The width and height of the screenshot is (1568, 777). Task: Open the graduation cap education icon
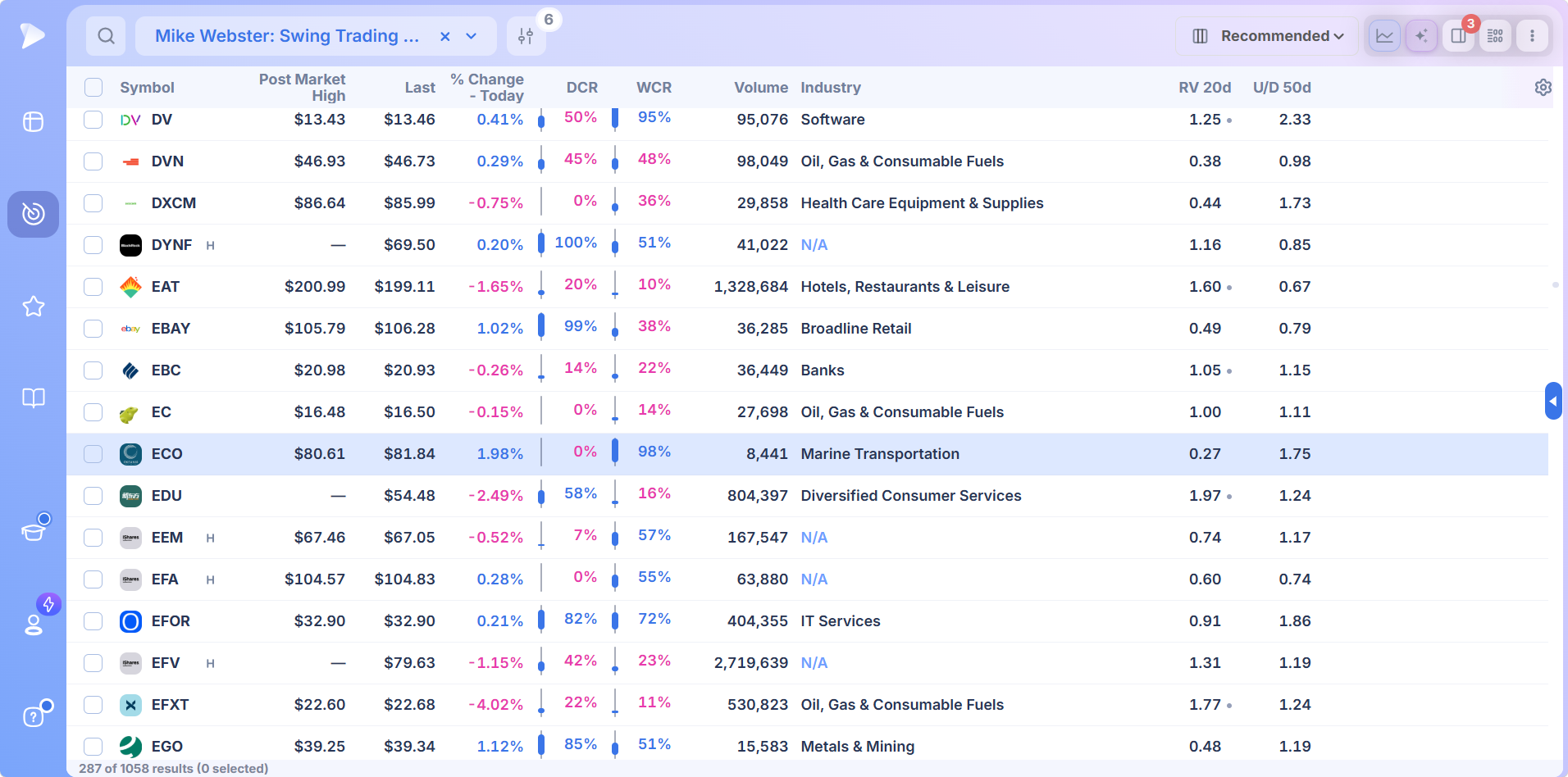click(x=33, y=531)
